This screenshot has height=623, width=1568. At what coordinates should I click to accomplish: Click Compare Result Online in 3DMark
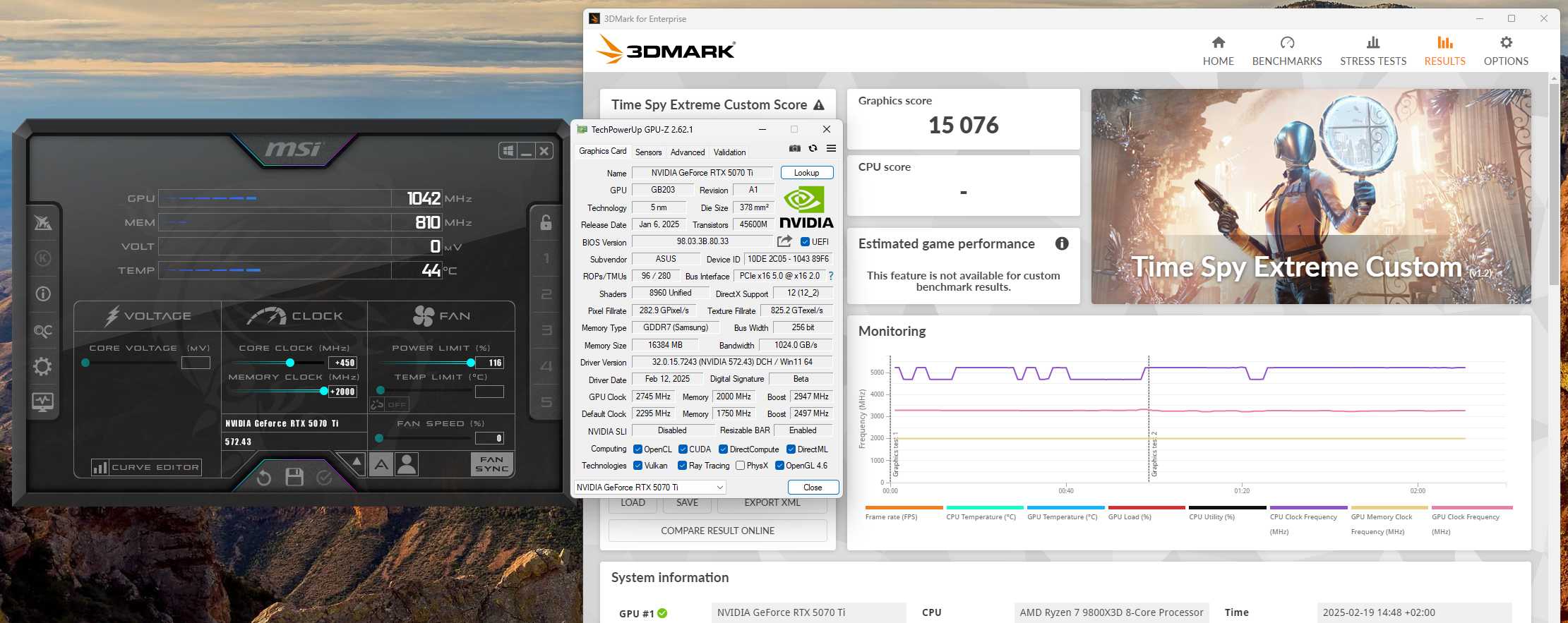coord(717,531)
